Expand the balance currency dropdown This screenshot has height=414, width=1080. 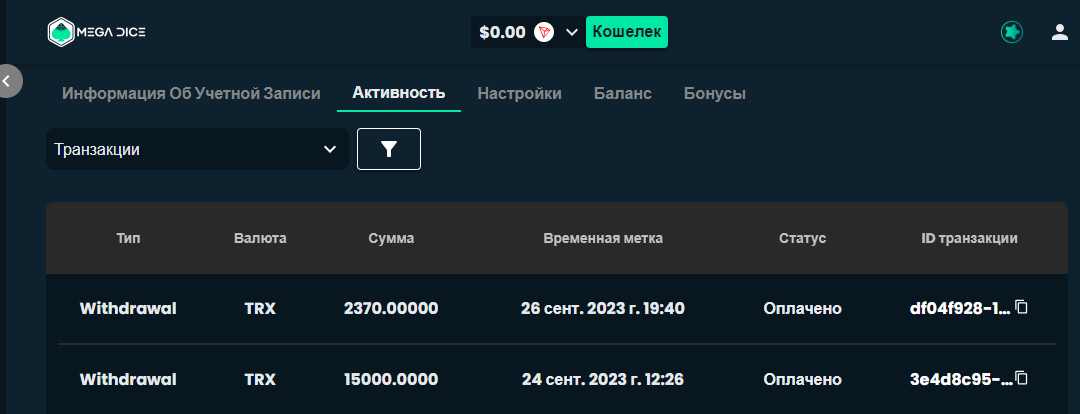[572, 32]
